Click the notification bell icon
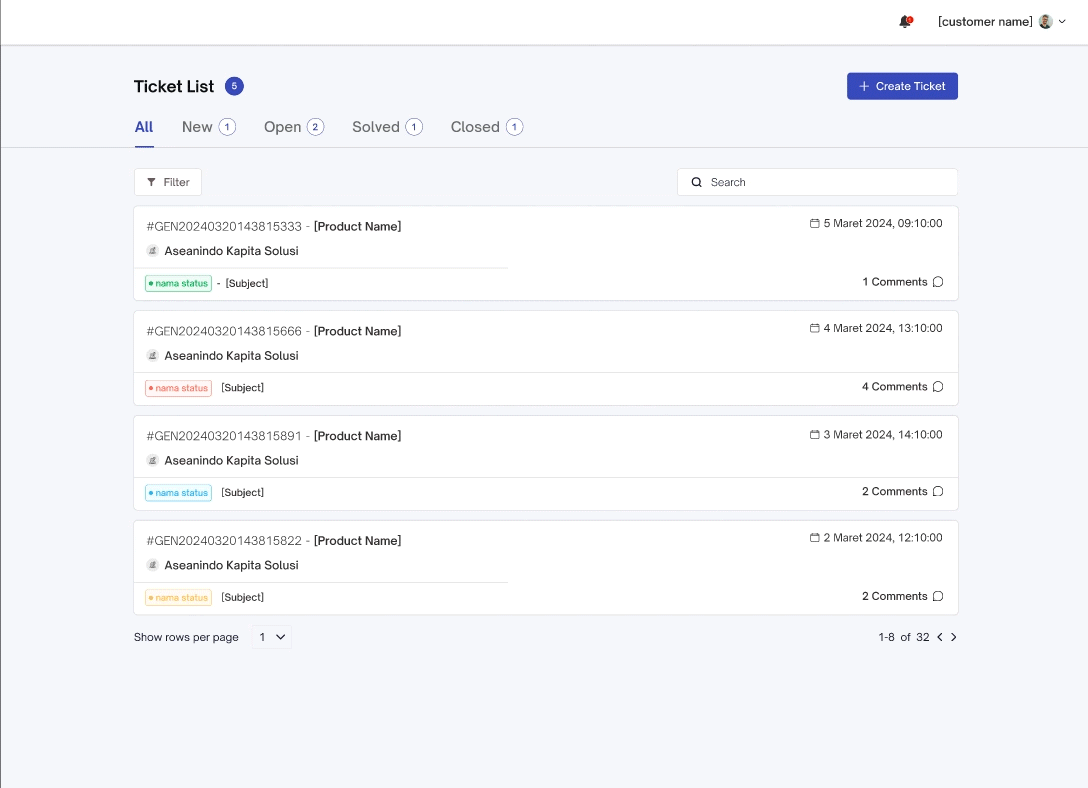Screen dimensions: 1088x788 [905, 22]
